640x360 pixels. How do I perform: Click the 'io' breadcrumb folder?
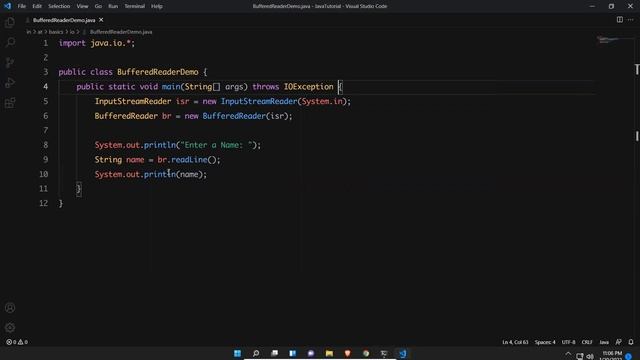point(72,32)
